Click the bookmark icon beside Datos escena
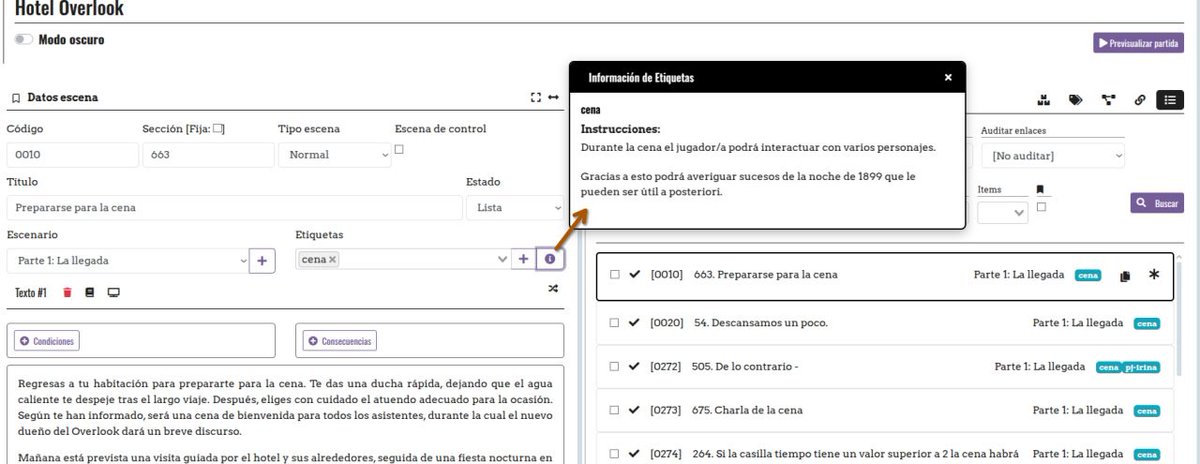The width and height of the screenshot is (1200, 464). point(16,98)
